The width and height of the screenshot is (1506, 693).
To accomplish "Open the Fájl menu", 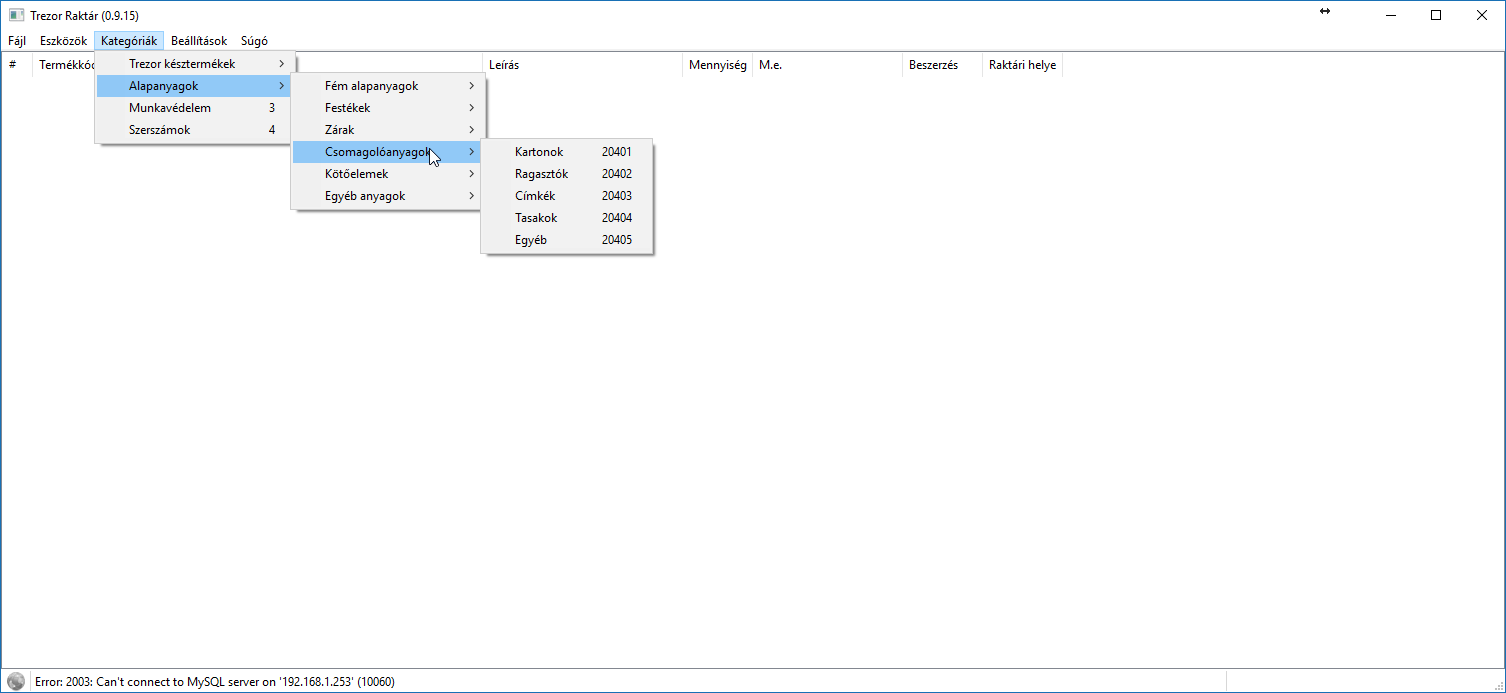I will pos(17,41).
